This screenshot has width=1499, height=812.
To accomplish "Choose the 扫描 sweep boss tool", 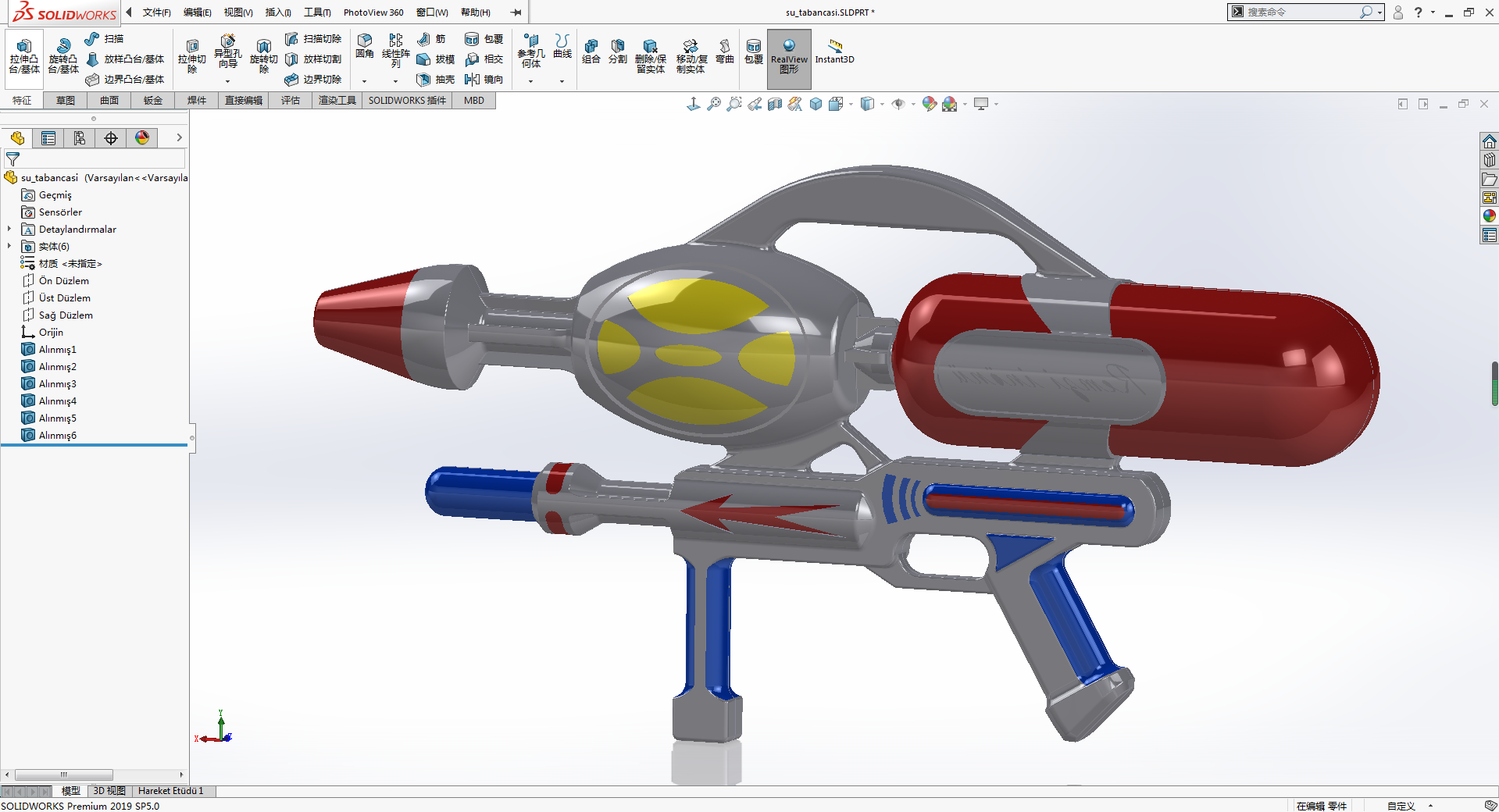I will tap(105, 39).
